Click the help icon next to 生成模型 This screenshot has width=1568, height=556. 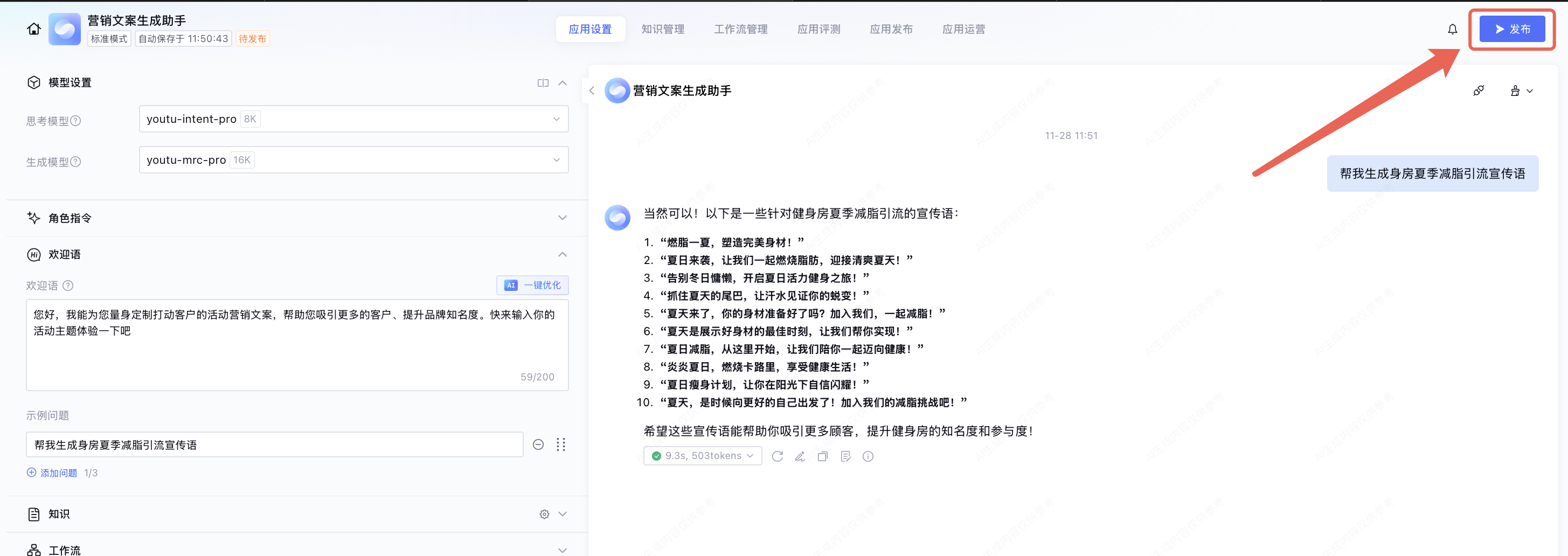click(75, 162)
